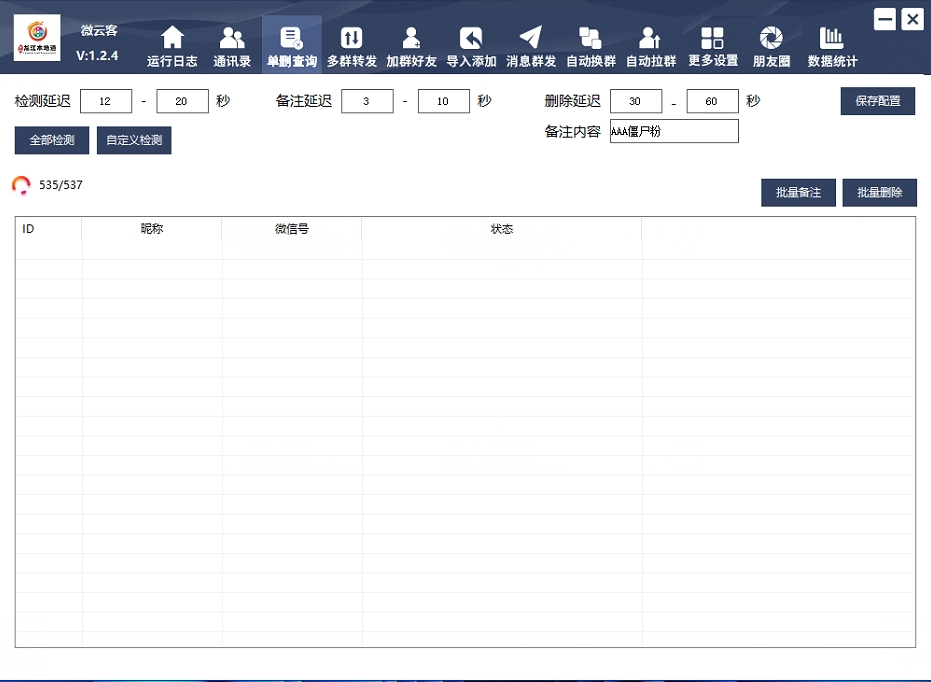Click the 导入添加 import icon
931x682 pixels.
[x=471, y=38]
